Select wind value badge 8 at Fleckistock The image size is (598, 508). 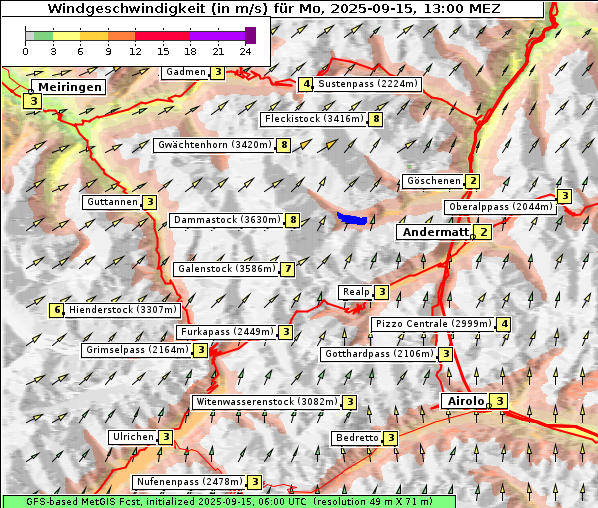(x=376, y=119)
